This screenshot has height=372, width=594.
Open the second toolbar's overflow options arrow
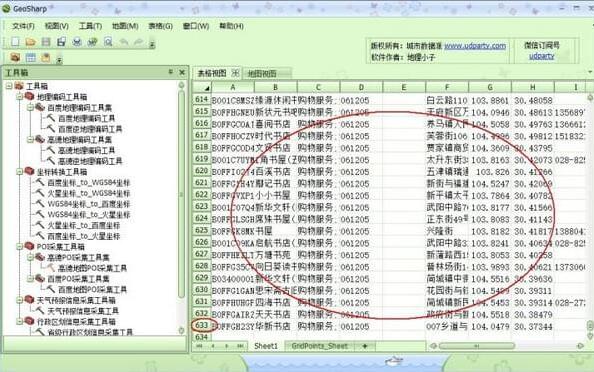coord(59,60)
